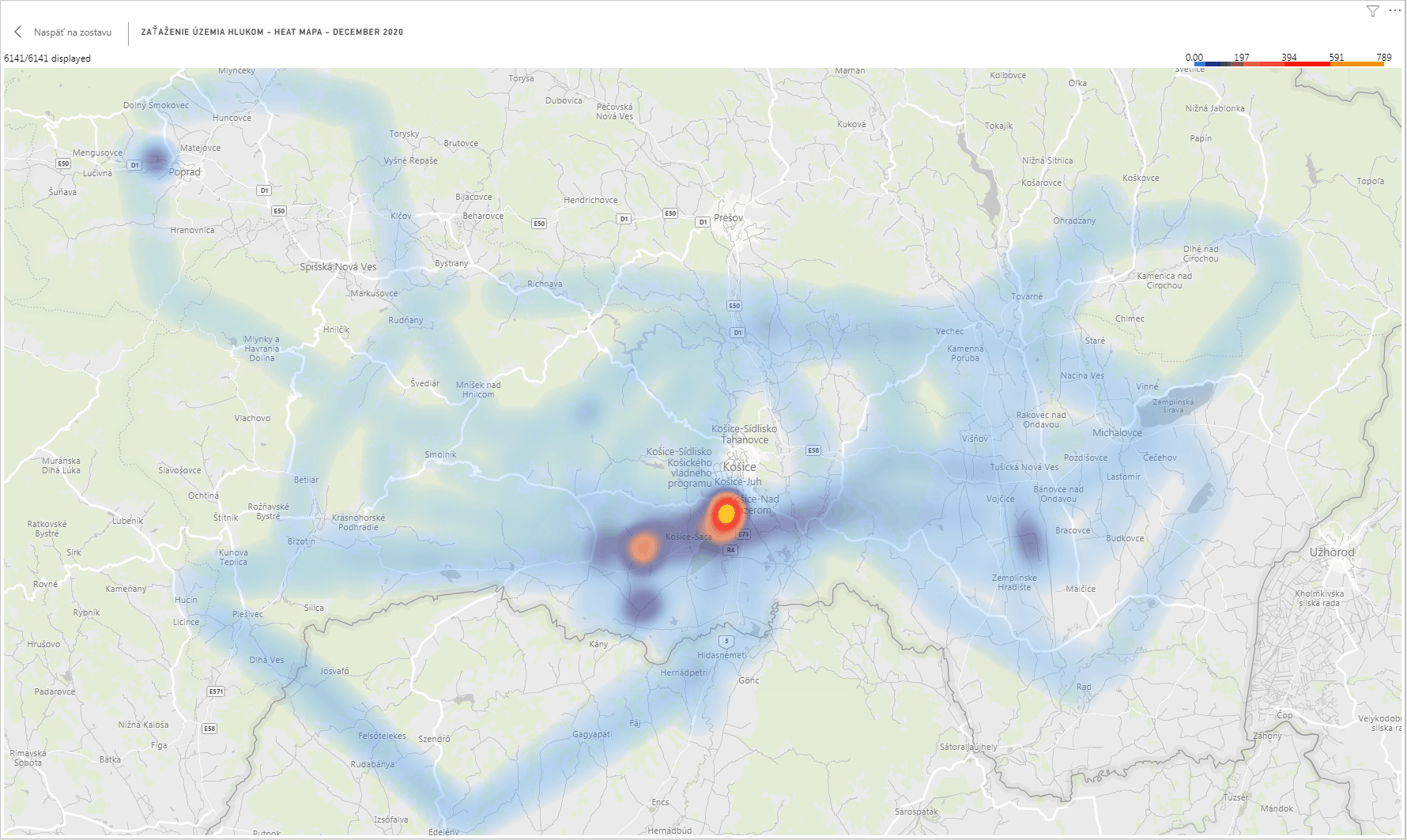Image resolution: width=1407 pixels, height=840 pixels.
Task: Open the More options ellipsis menu
Action: coord(1394,11)
